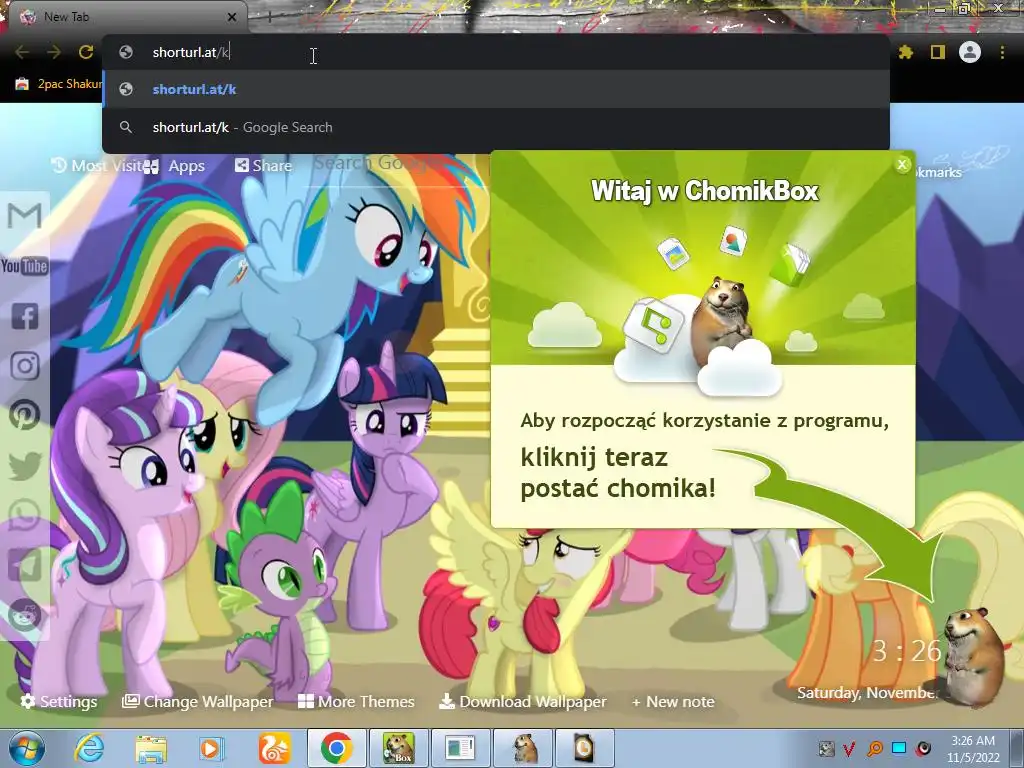Click the hamster taskbar item
This screenshot has height=768, width=1024.
coord(524,748)
